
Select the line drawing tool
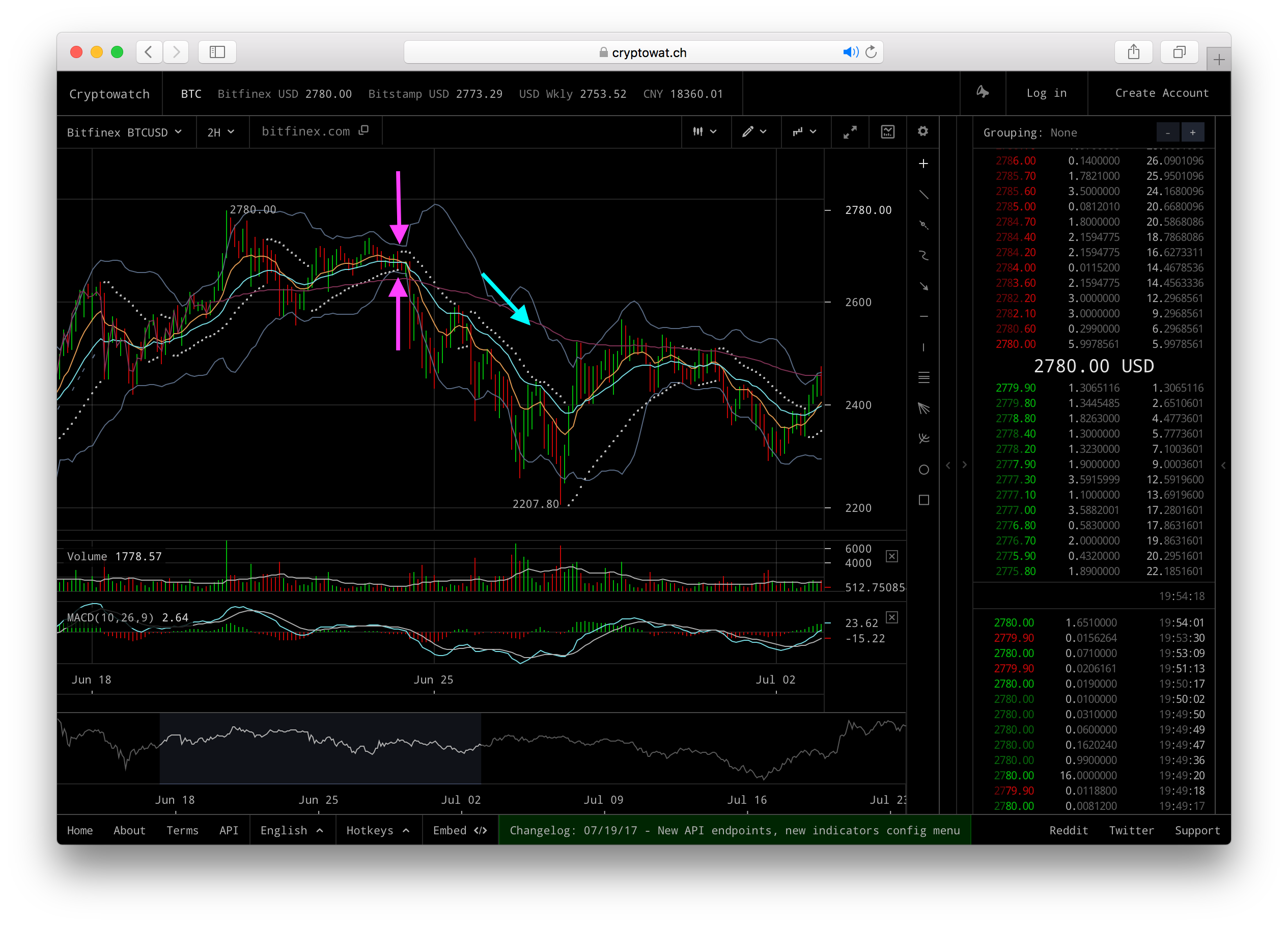pos(923,195)
